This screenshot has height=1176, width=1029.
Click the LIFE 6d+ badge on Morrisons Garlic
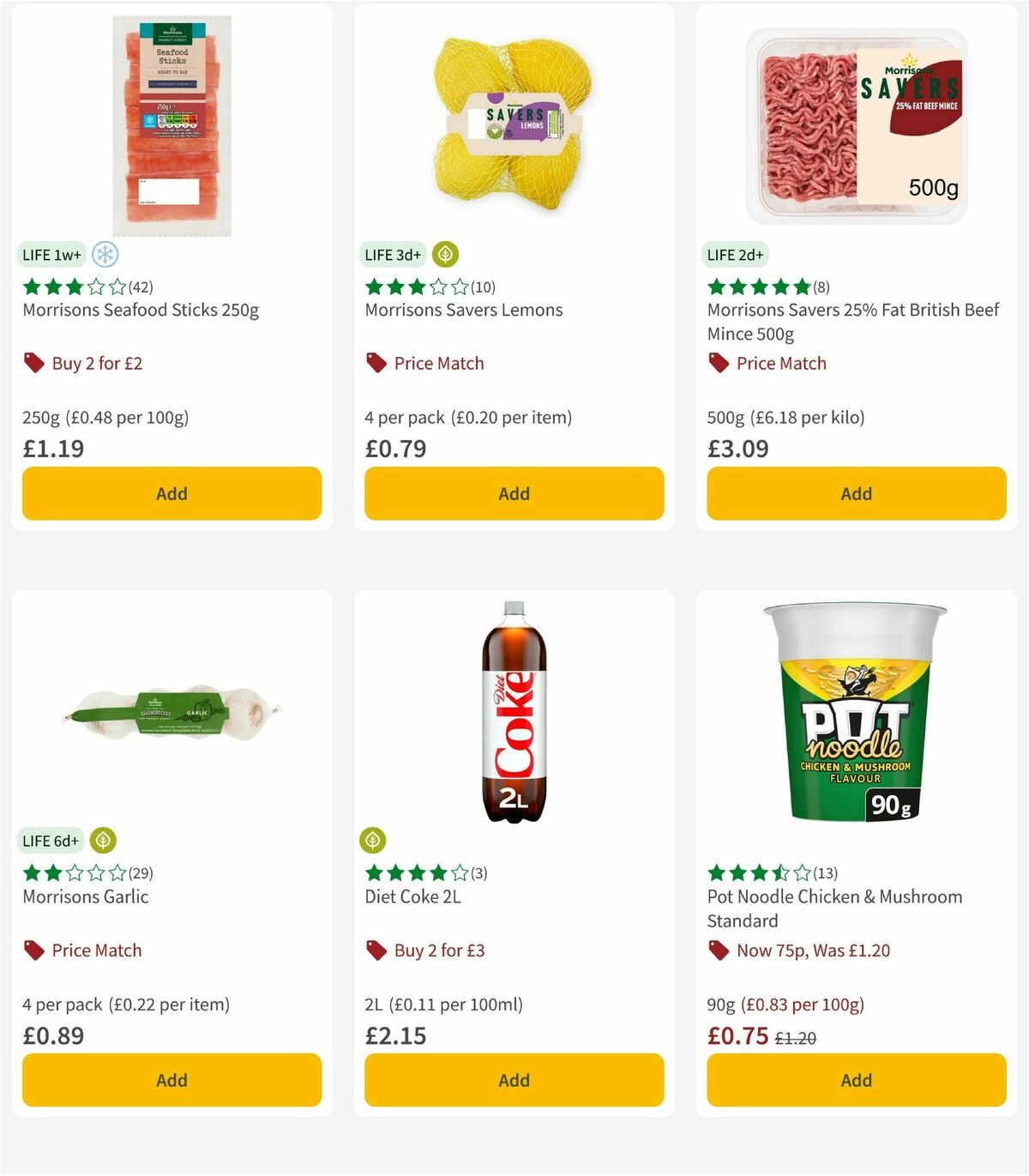51,841
